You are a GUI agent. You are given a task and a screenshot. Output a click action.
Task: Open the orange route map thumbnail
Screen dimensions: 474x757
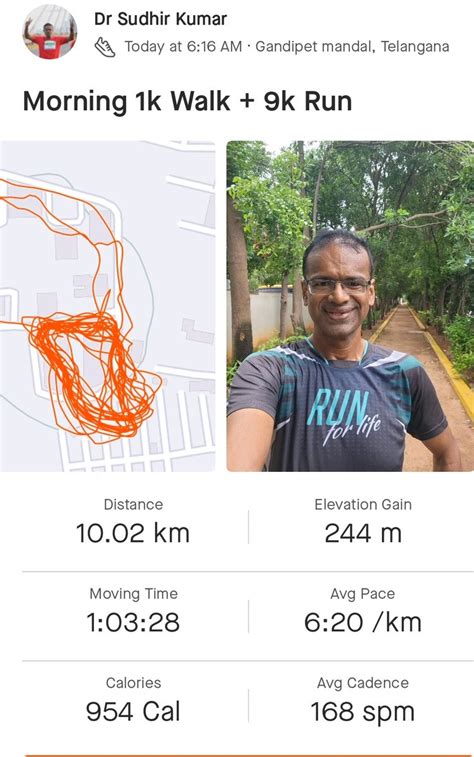click(x=107, y=306)
